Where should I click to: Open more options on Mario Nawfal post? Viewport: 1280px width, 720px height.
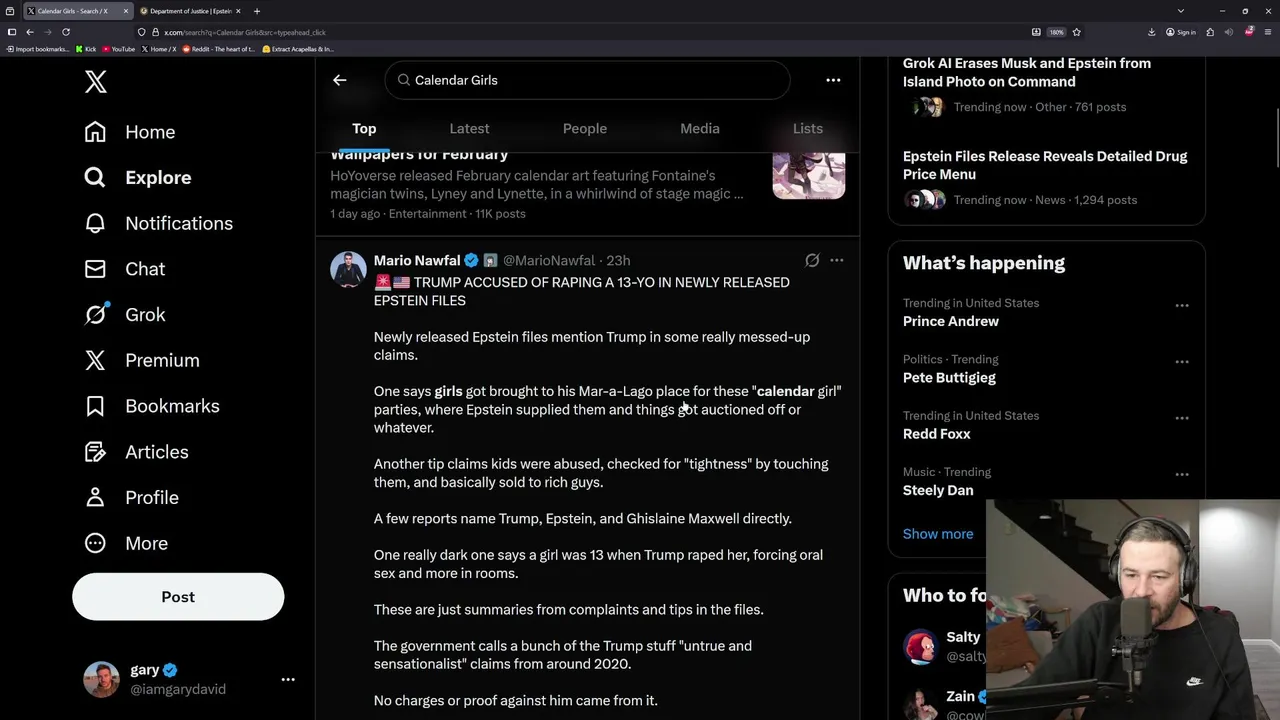(837, 261)
